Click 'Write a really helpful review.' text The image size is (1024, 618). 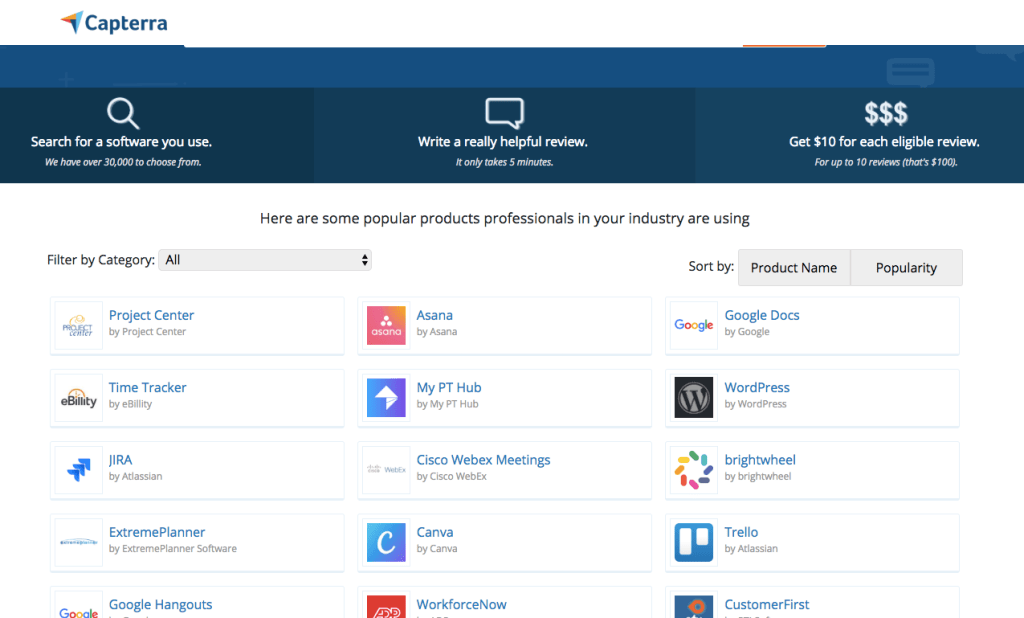tap(503, 142)
